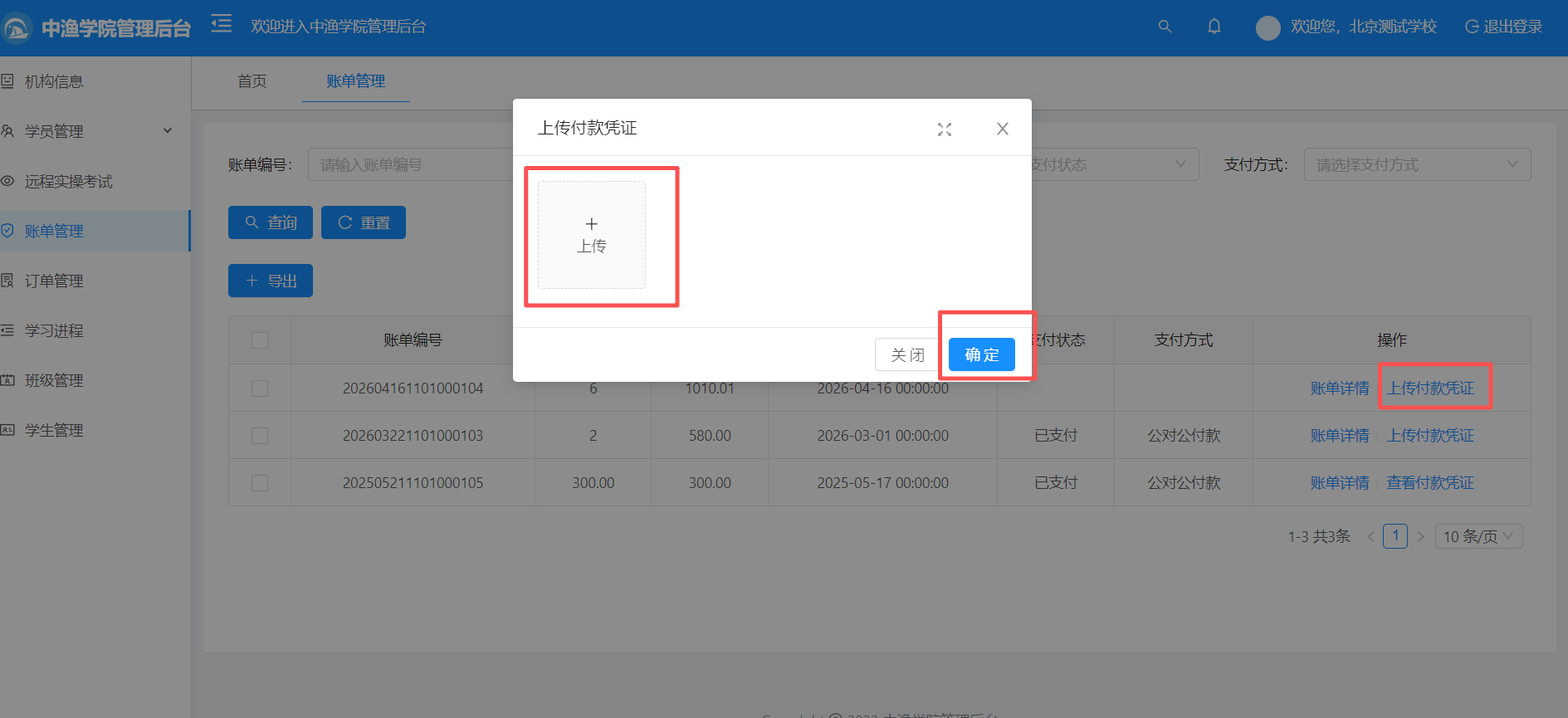Open the 支付方式 select dropdown
Image resolution: width=1568 pixels, height=718 pixels.
pyautogui.click(x=1417, y=164)
